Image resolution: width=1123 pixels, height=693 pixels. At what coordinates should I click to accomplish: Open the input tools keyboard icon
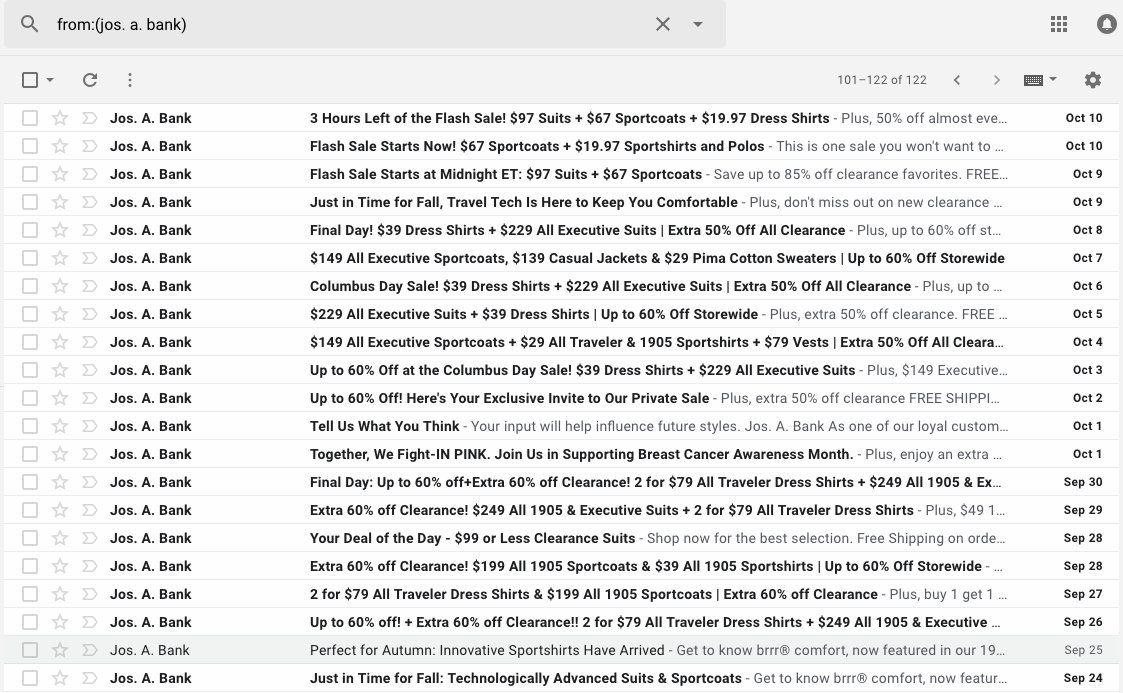(x=1033, y=80)
